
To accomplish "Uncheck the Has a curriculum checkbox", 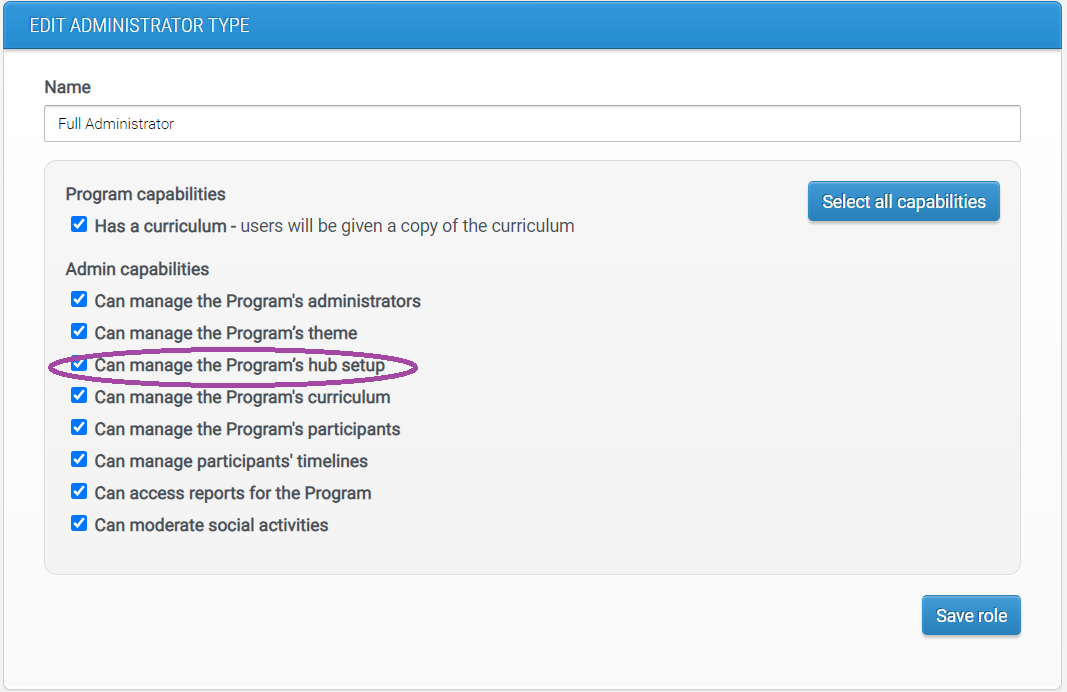I will (x=79, y=225).
